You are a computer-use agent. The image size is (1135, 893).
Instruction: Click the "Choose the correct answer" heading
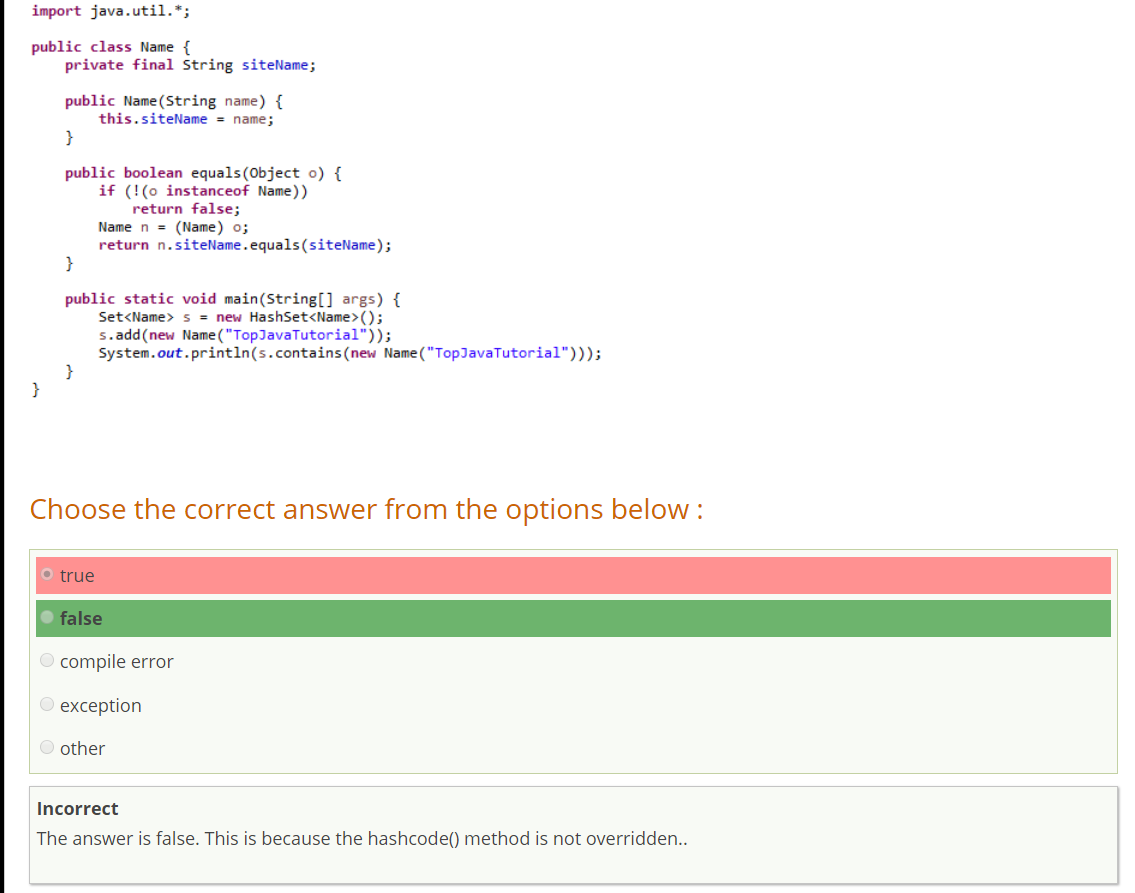366,509
